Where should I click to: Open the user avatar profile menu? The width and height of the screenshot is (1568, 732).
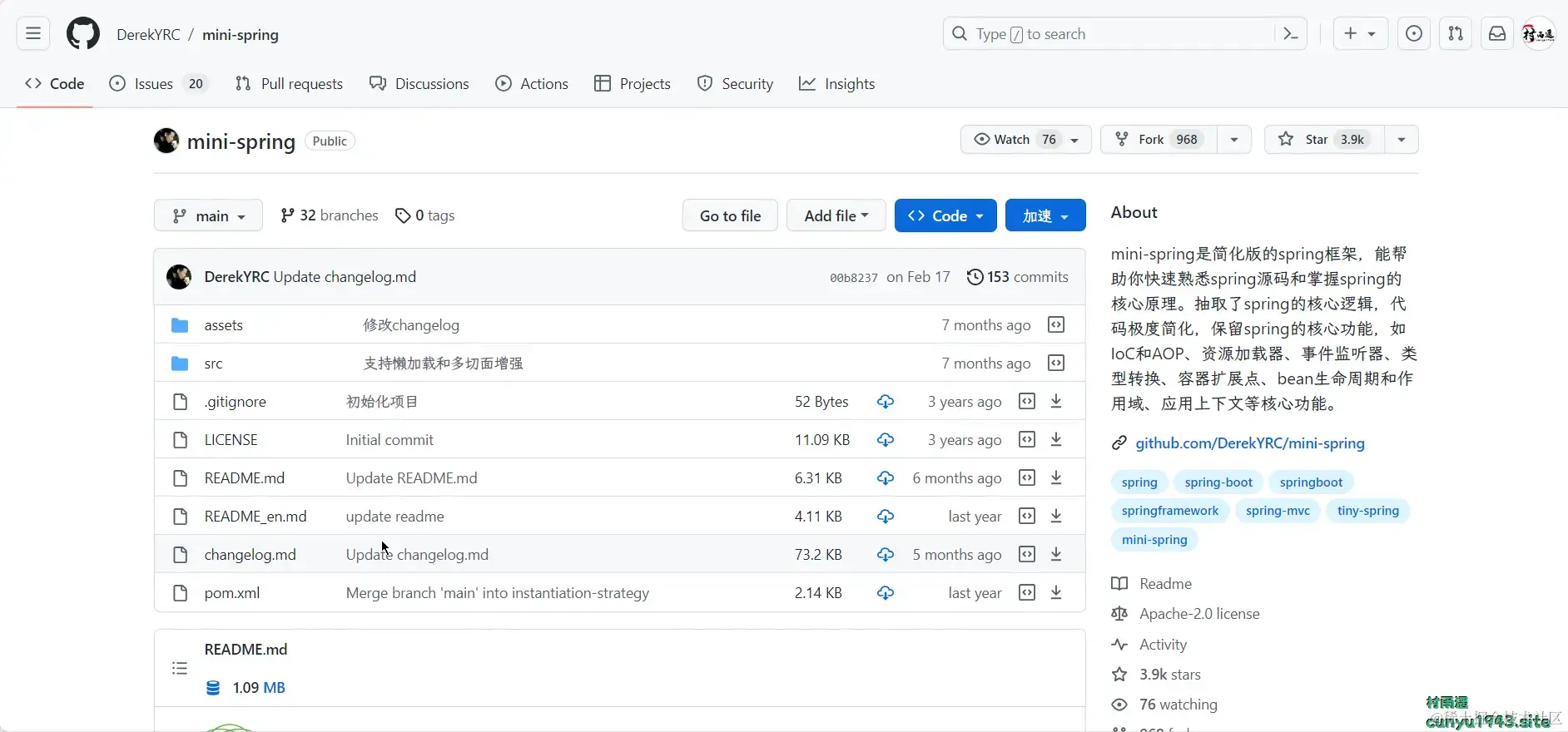[1538, 34]
